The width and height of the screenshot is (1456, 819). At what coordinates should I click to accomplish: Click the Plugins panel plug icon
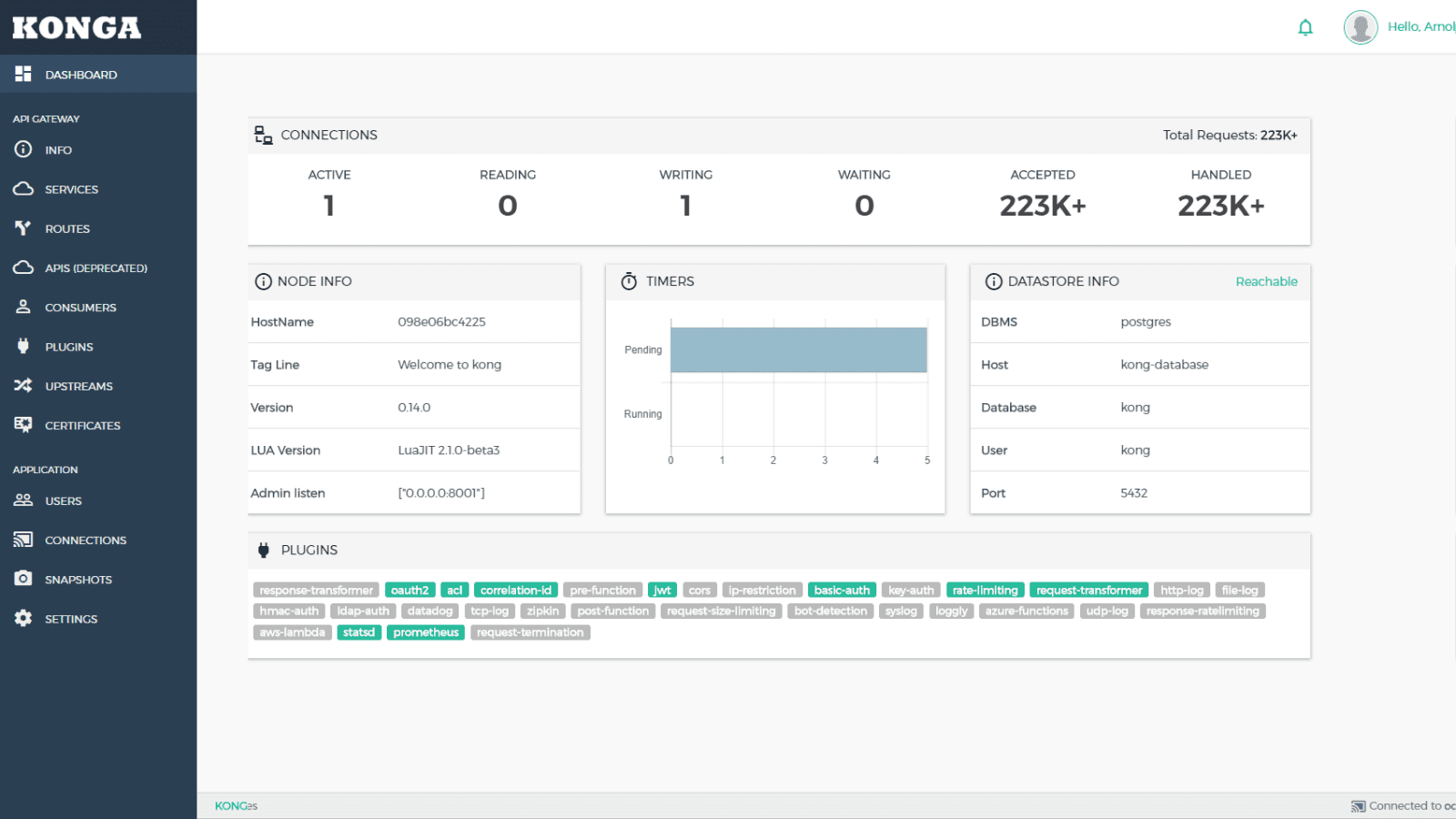click(x=264, y=550)
